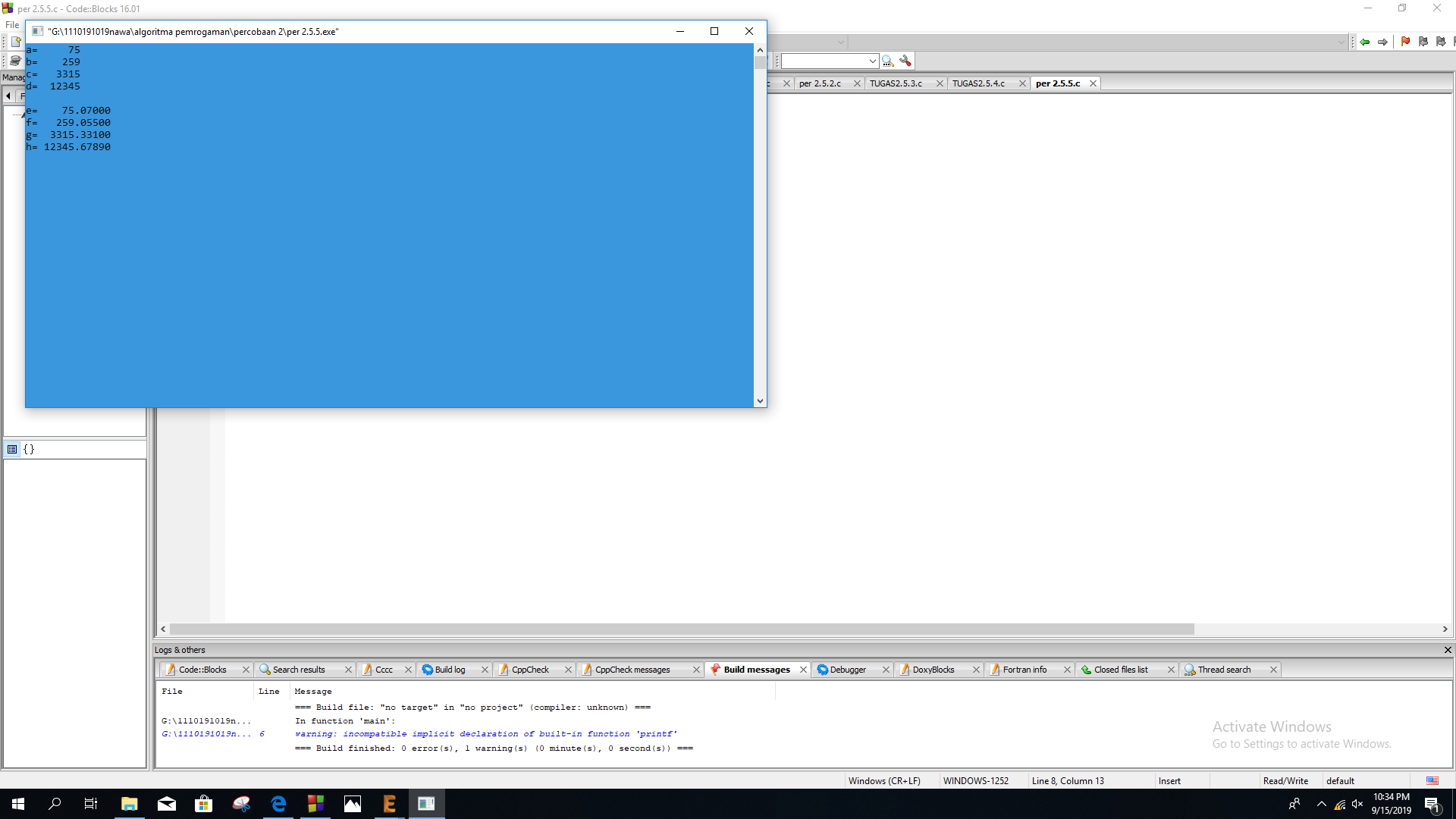Select the printf warning message row
1456x819 pixels.
[485, 734]
